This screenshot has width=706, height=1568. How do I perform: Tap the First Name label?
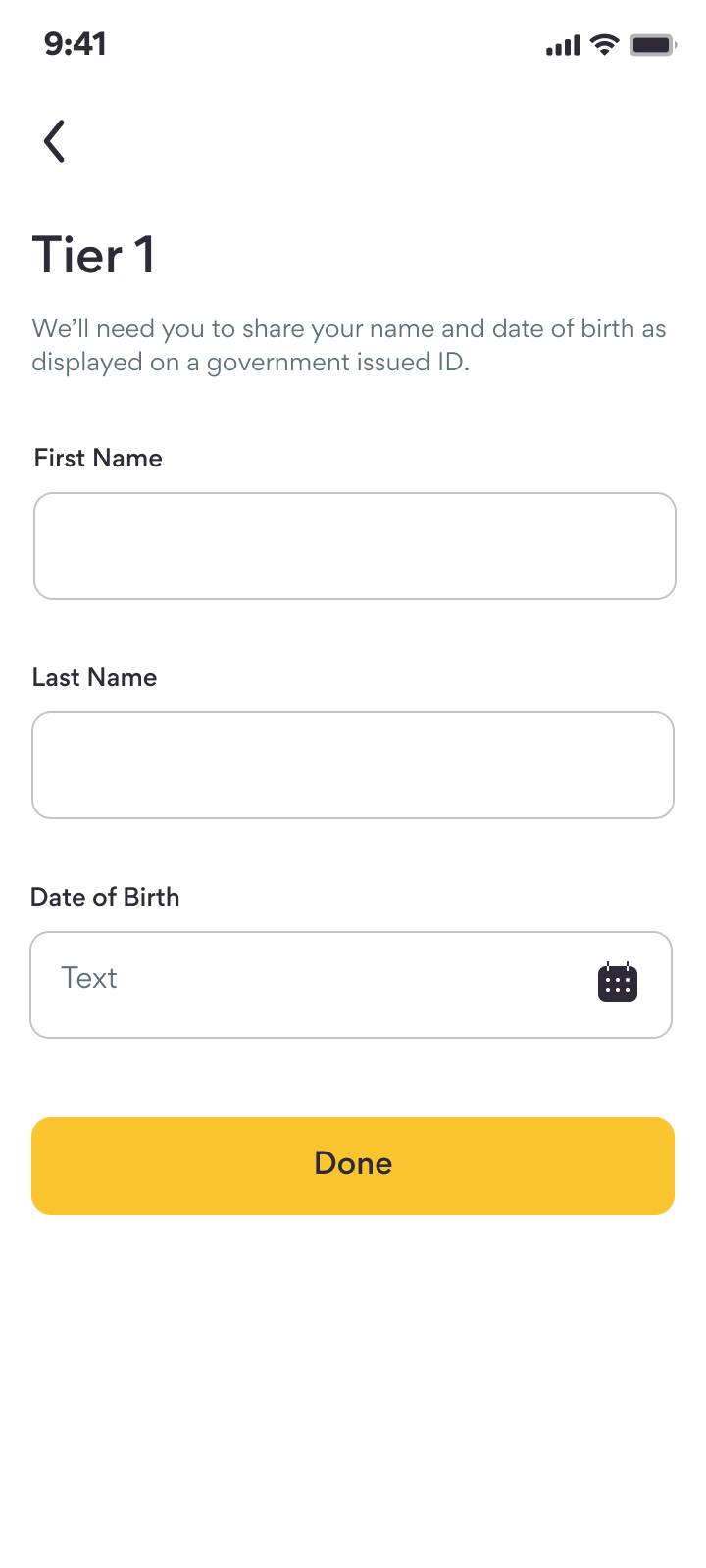tap(98, 458)
